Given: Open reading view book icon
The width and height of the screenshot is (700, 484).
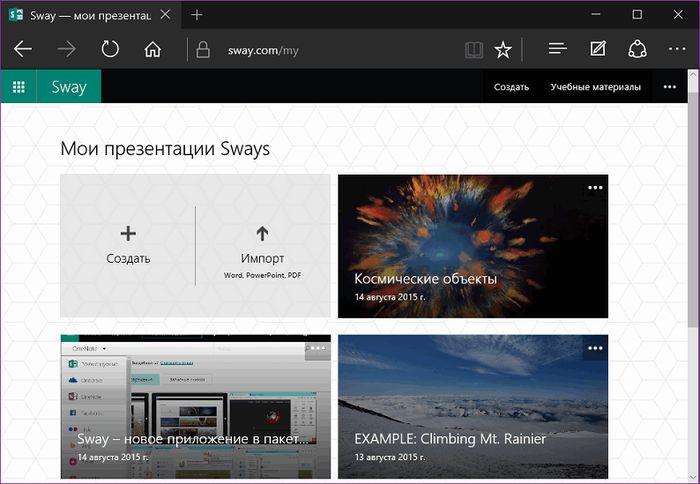Looking at the screenshot, I should [473, 49].
